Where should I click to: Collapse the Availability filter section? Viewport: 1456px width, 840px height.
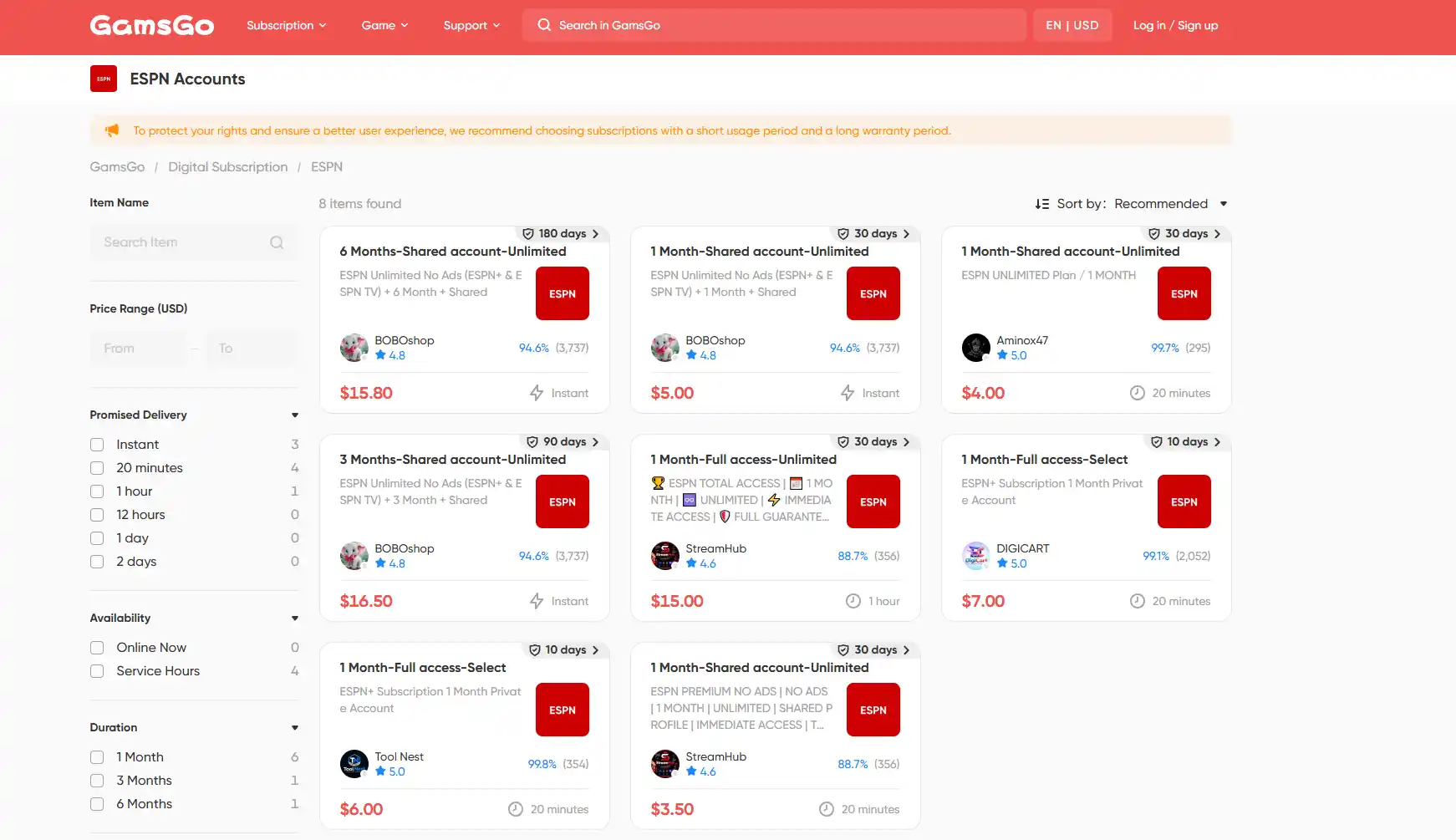(x=294, y=619)
